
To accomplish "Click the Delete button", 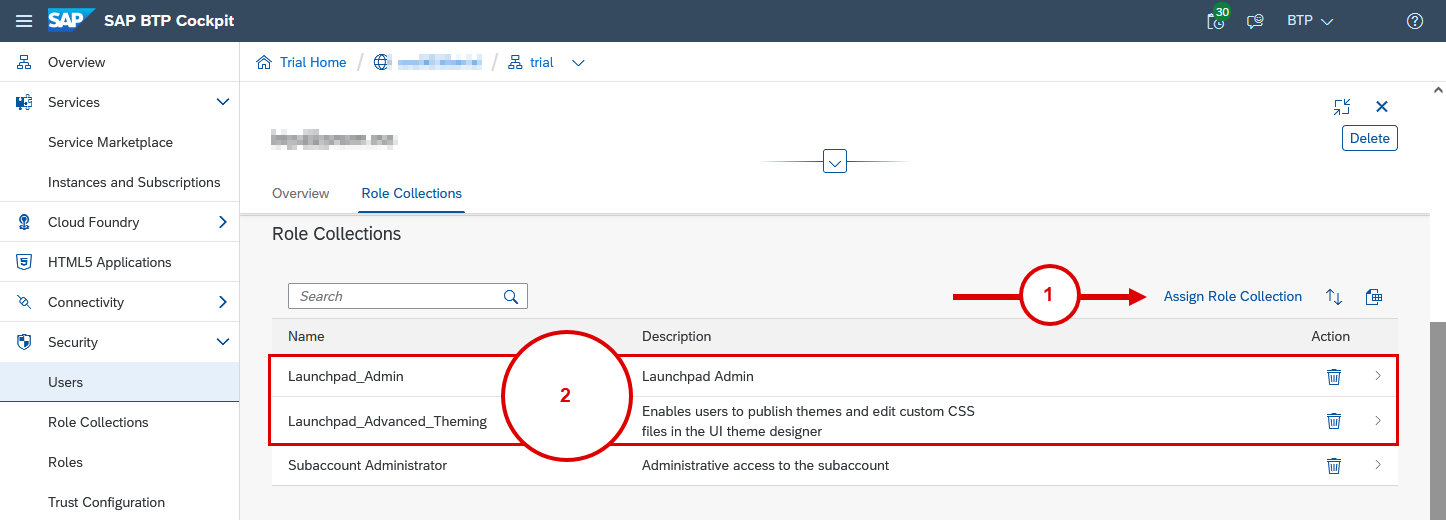I will 1369,138.
